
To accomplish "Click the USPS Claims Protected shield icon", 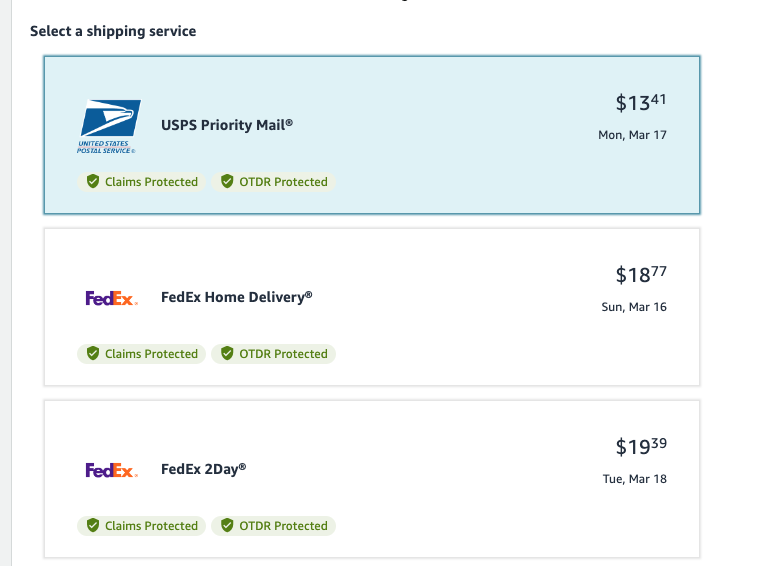I will click(93, 181).
